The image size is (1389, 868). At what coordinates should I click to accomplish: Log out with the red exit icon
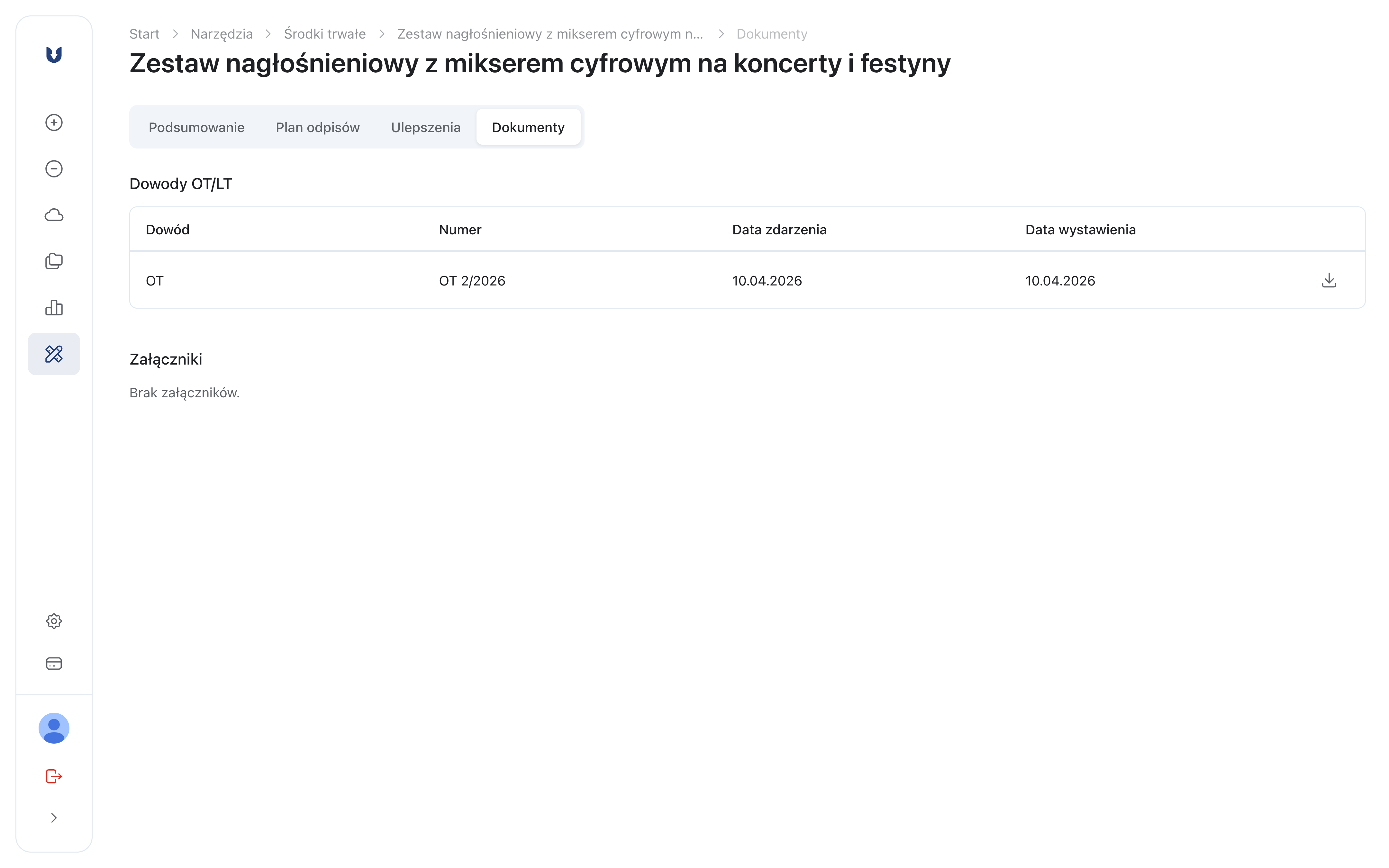pos(54,776)
